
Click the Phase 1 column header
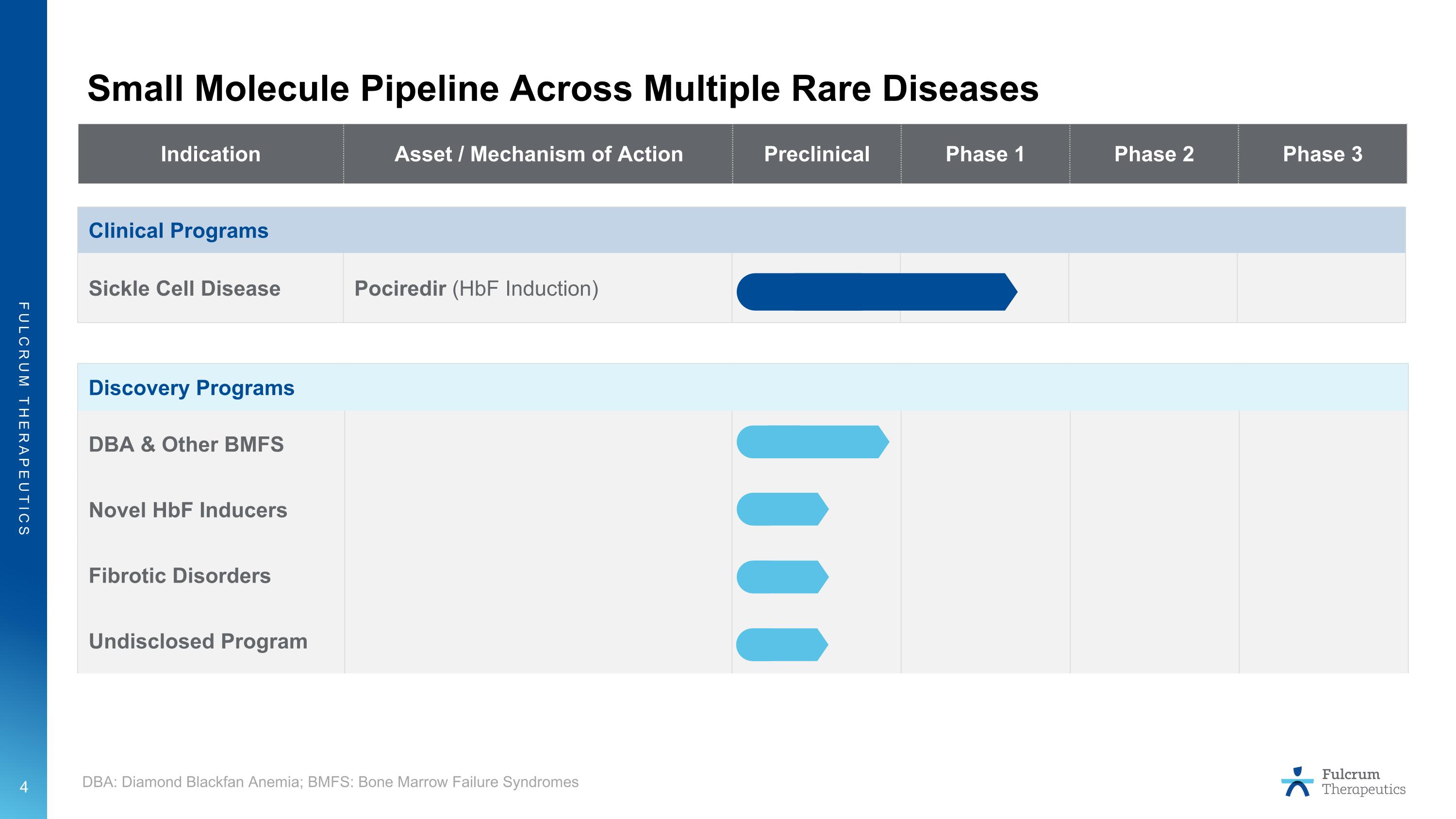point(985,154)
